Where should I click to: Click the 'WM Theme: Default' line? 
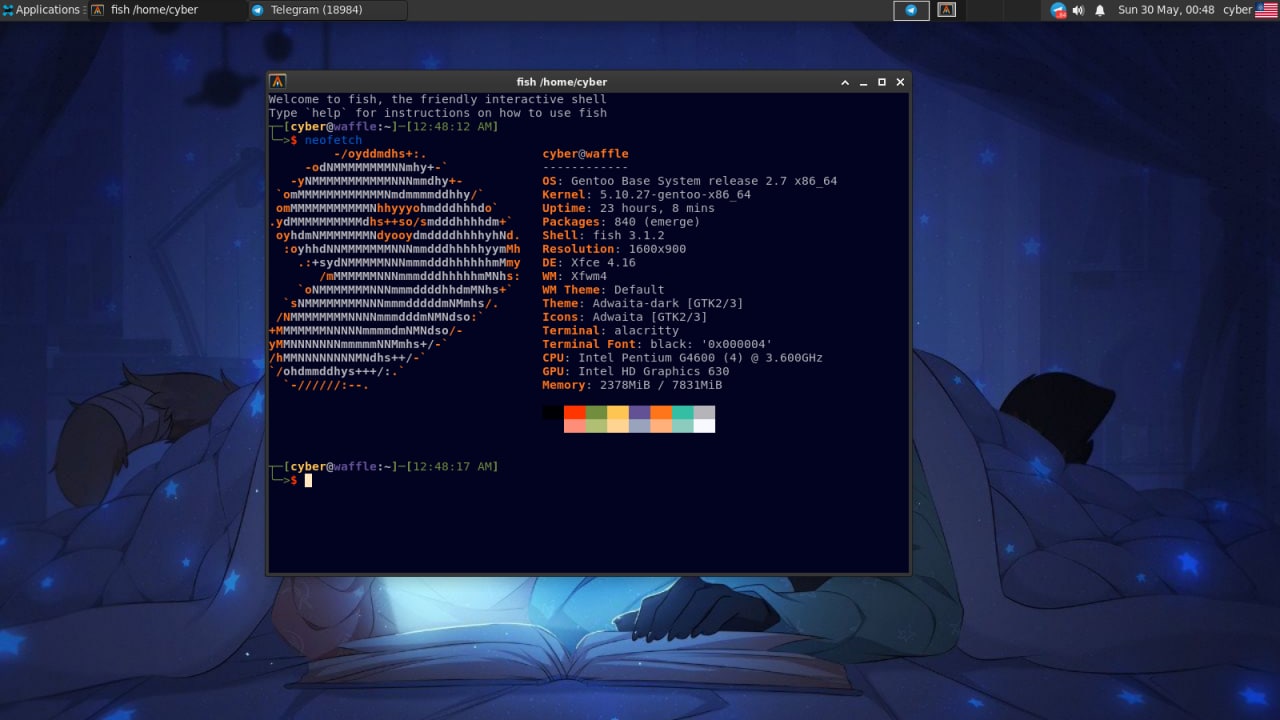[x=603, y=290]
